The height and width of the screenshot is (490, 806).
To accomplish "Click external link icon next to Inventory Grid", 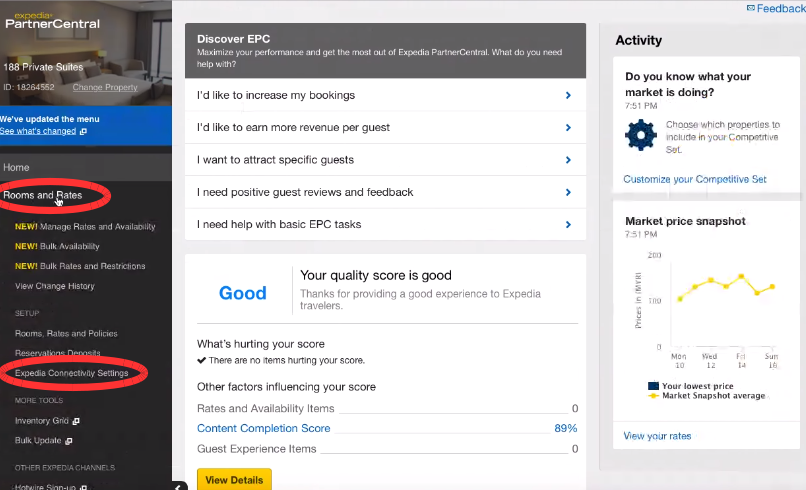I will [x=76, y=421].
